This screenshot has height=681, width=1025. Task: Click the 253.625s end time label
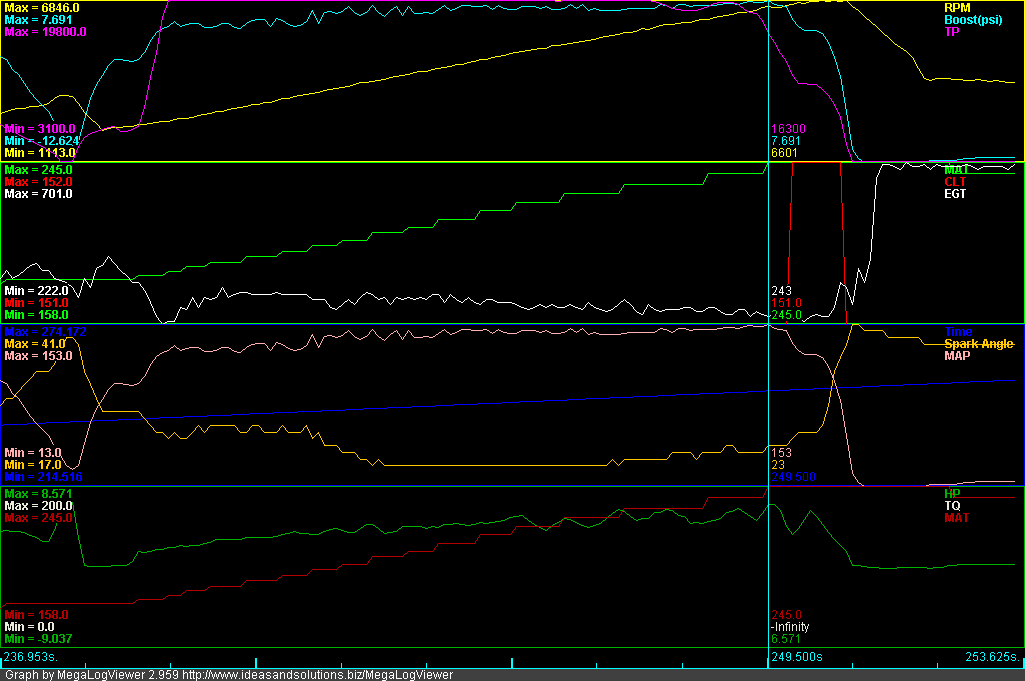click(x=992, y=657)
